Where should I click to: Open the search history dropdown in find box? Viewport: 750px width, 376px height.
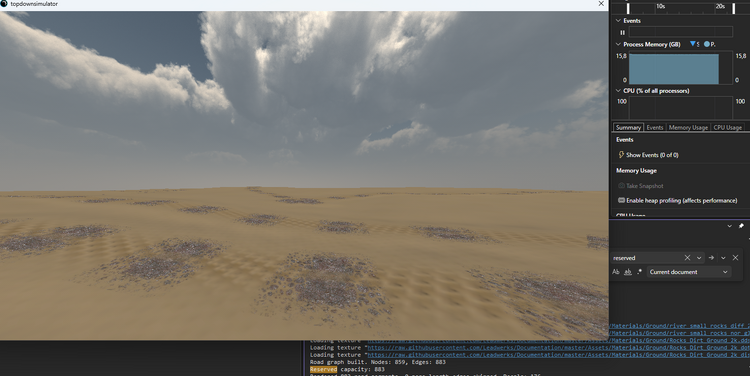coord(699,258)
